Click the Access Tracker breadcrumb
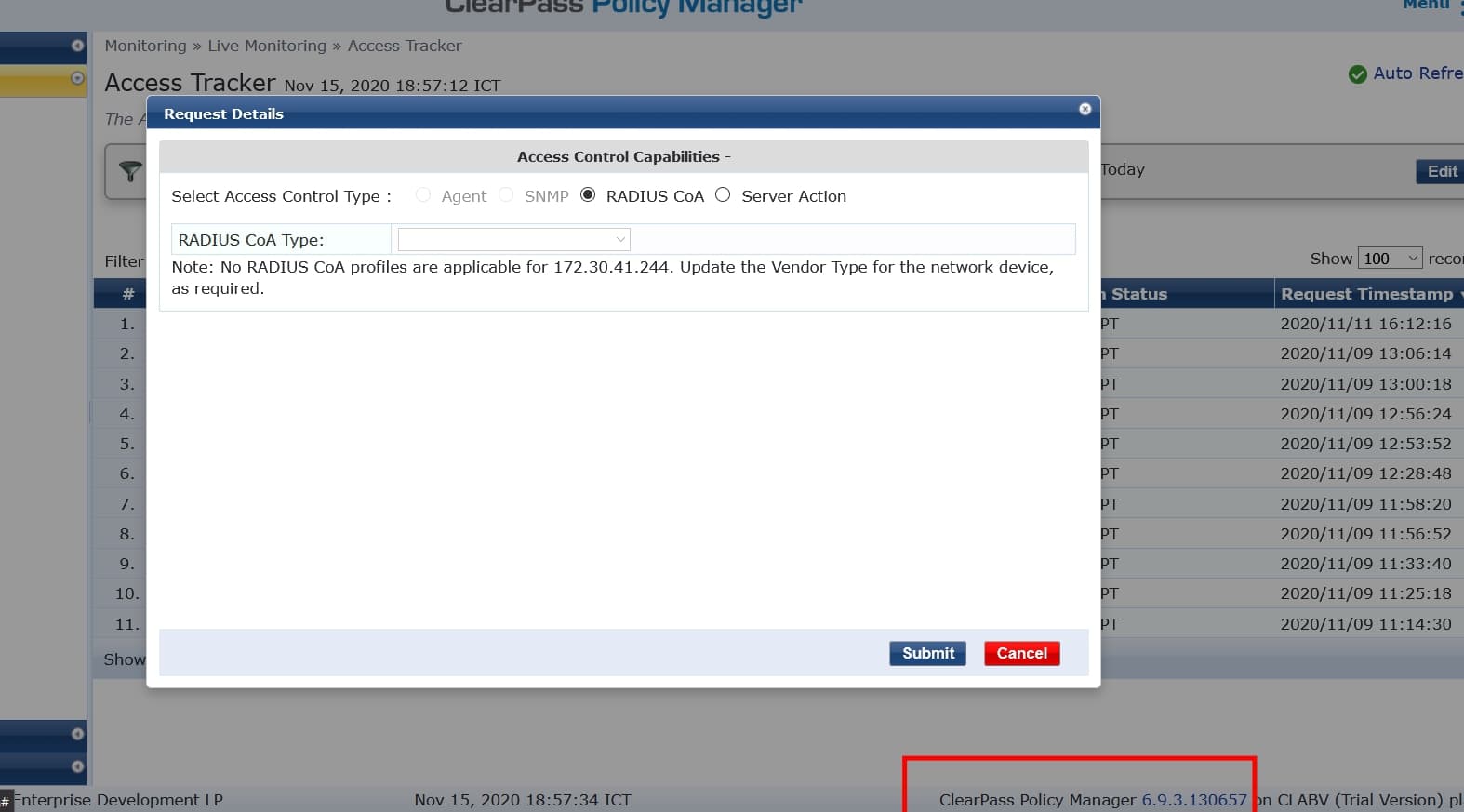 click(405, 46)
